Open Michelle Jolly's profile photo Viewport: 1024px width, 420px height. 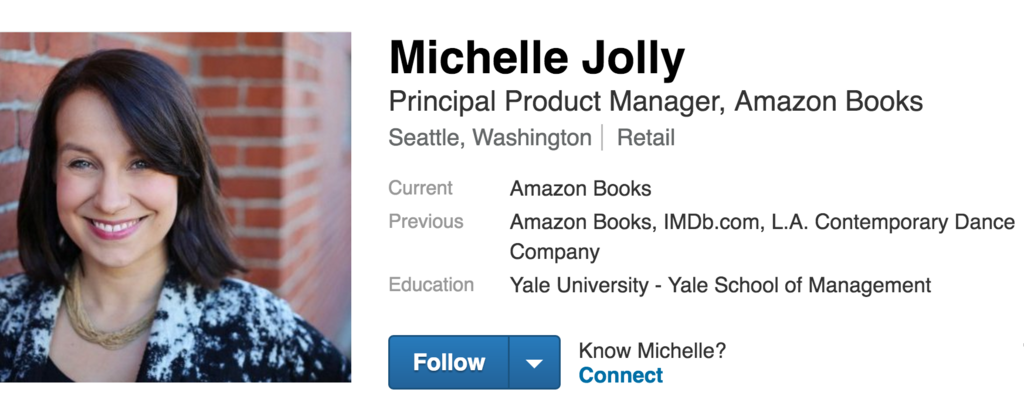175,207
